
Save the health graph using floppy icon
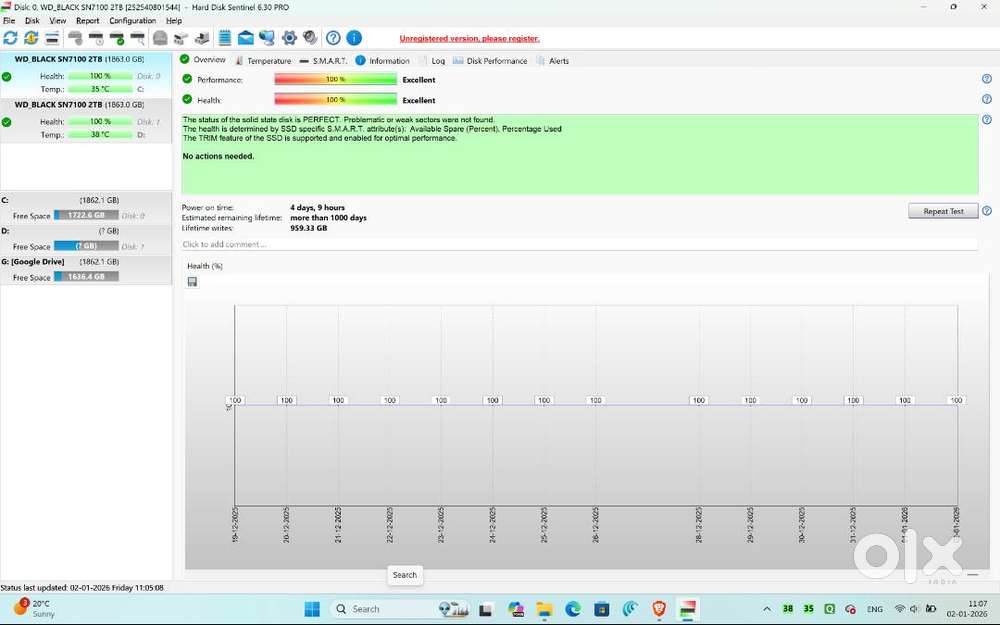coord(192,282)
